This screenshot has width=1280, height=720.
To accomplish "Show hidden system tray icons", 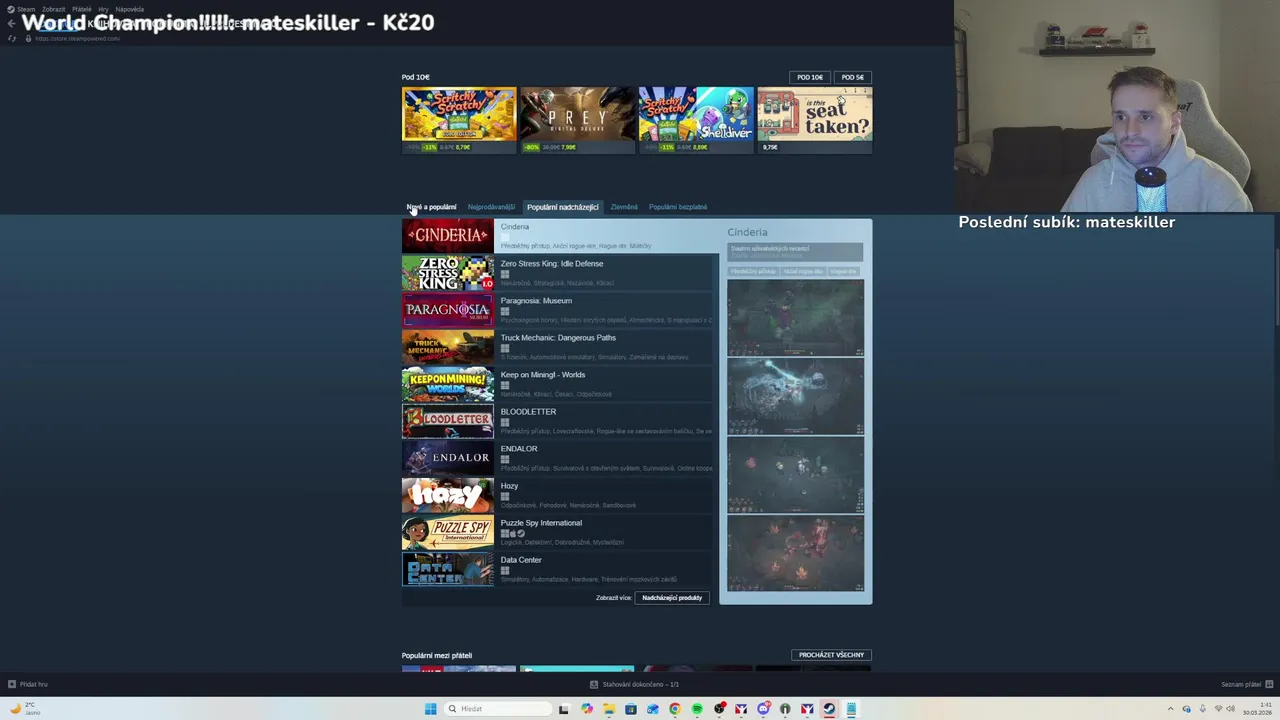I will click(x=1171, y=709).
